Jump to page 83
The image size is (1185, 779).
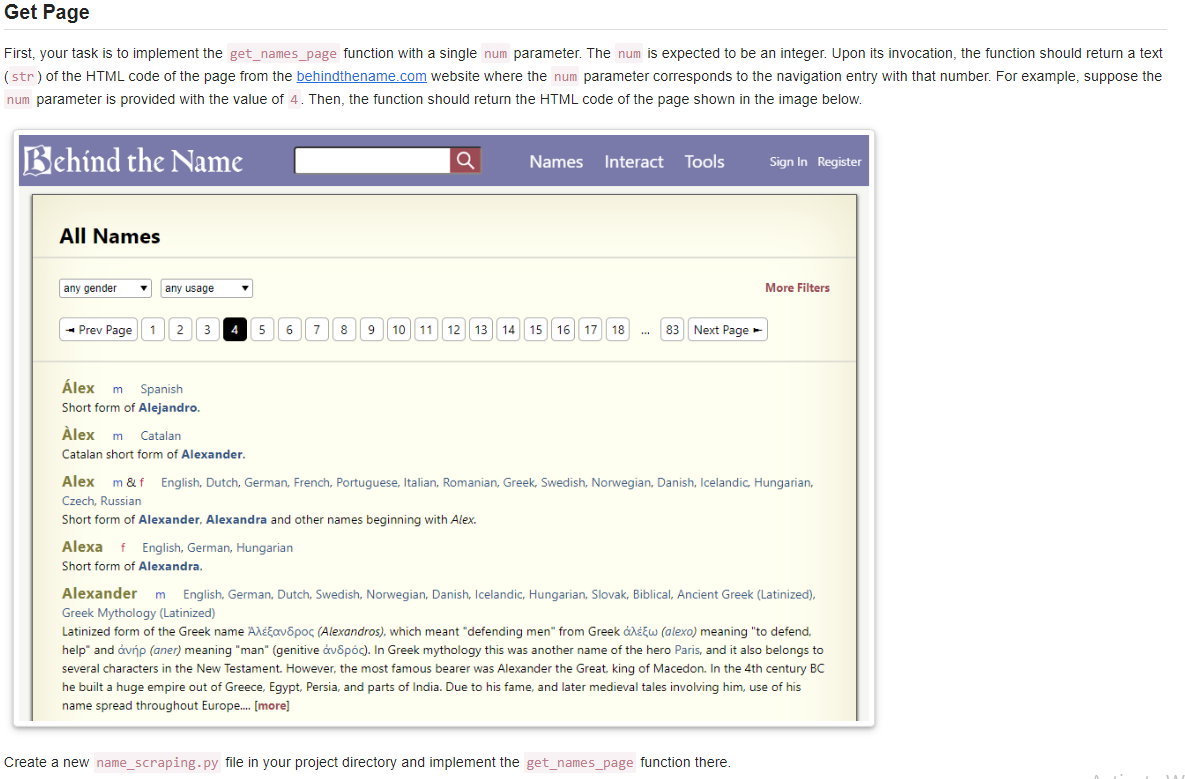pyautogui.click(x=671, y=329)
